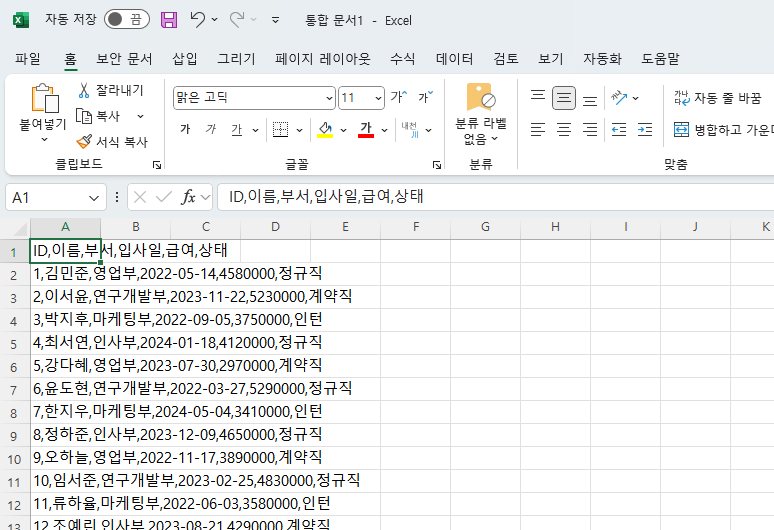
Task: Select the column F header
Action: pos(416,227)
